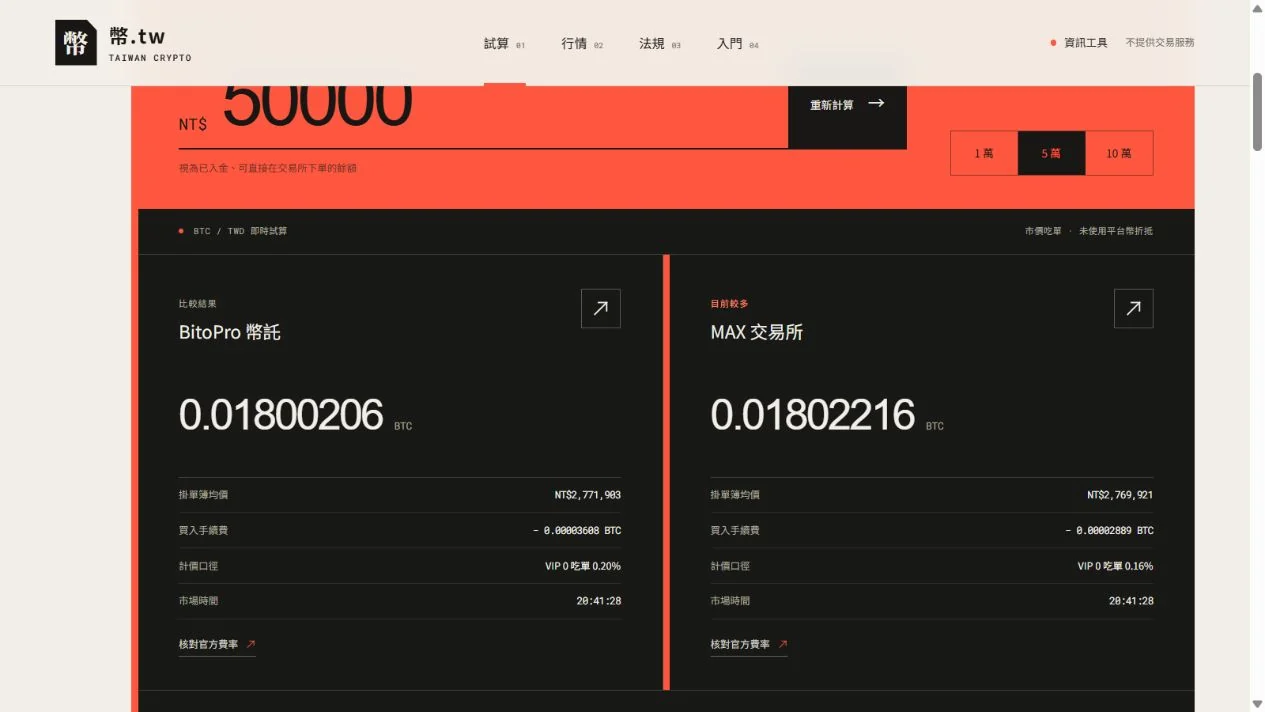The image size is (1265, 712).
Task: Click the 不提供交易服務 header text
Action: 1160,43
